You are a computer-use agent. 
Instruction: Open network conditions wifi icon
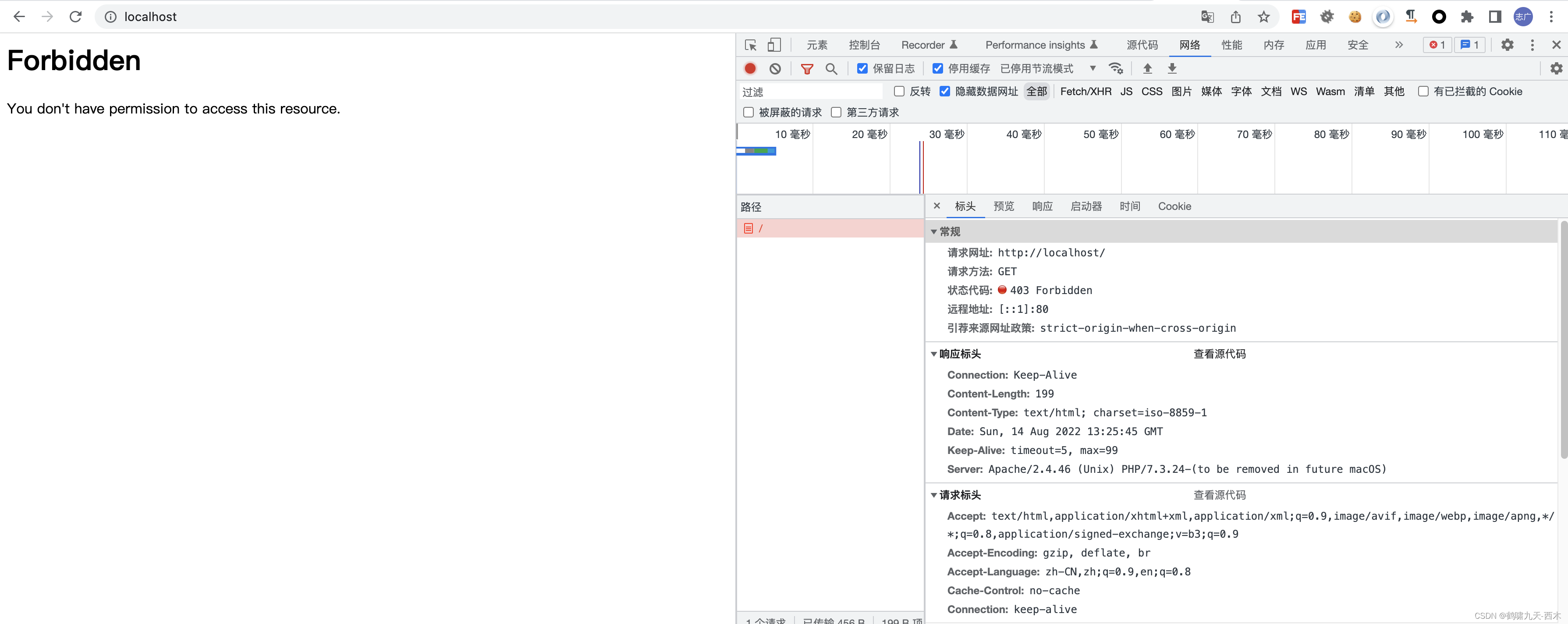point(1116,69)
